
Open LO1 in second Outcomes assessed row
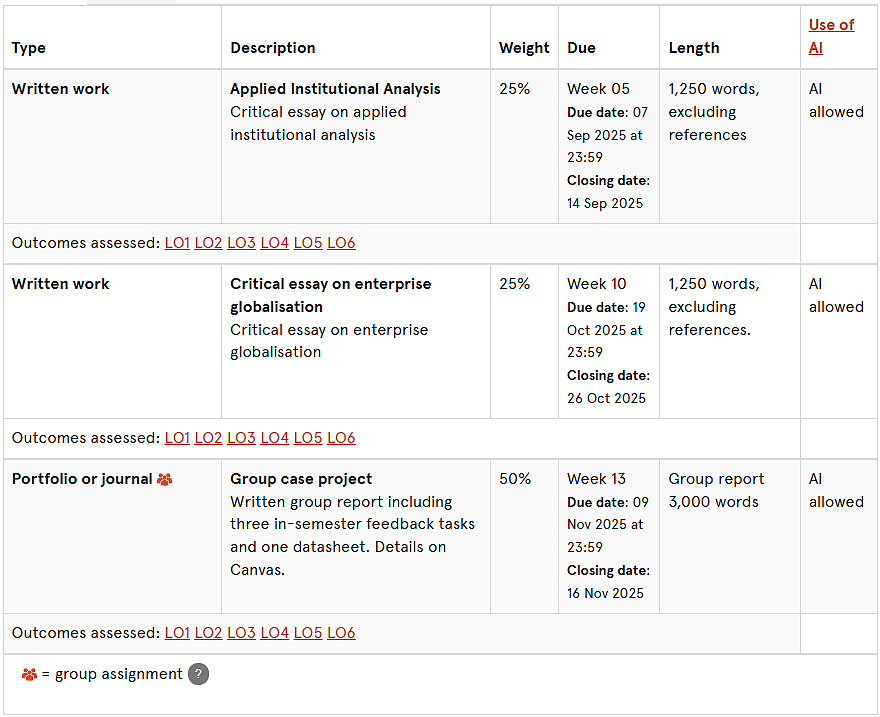pos(177,438)
